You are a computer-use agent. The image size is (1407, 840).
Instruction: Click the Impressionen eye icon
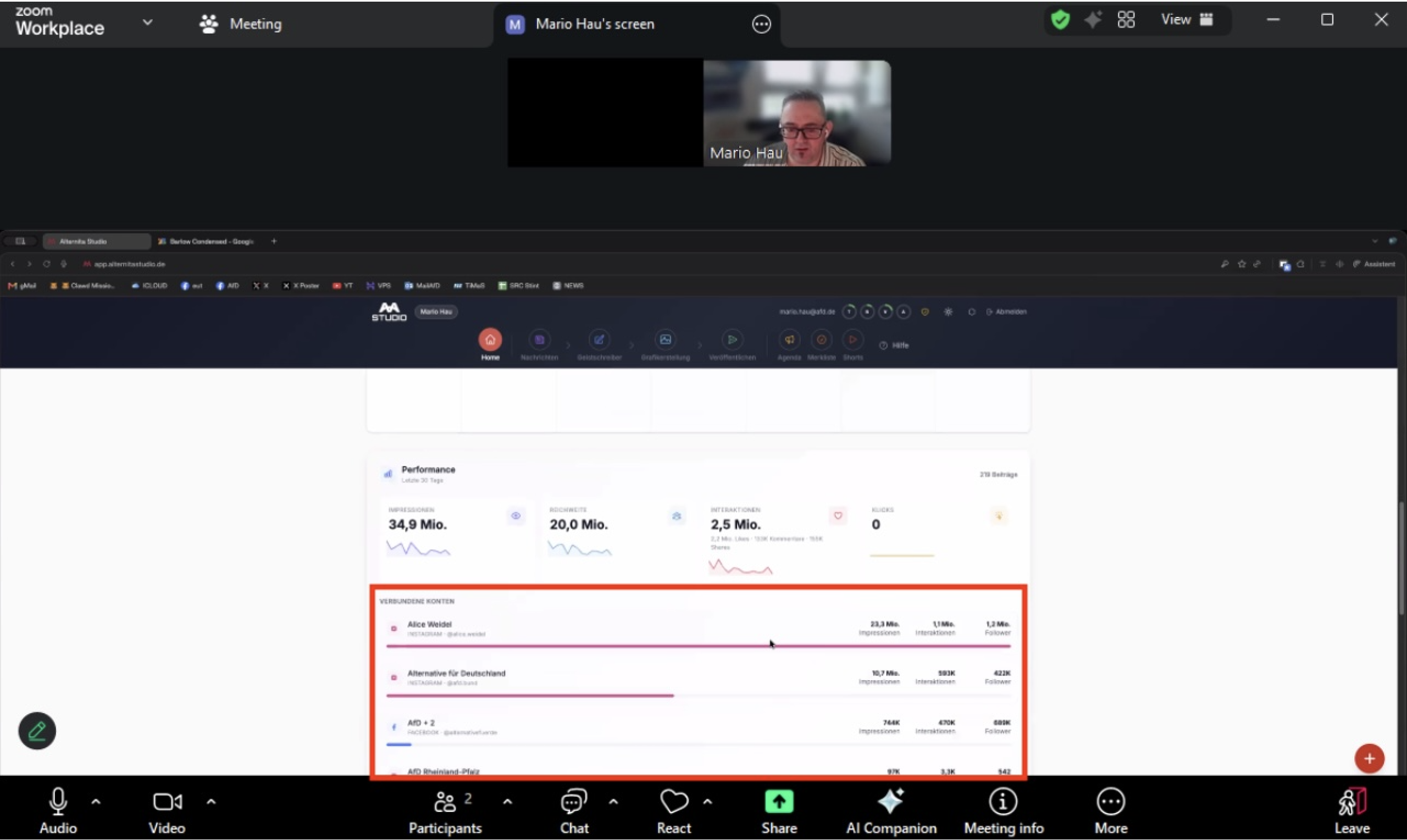(x=516, y=516)
